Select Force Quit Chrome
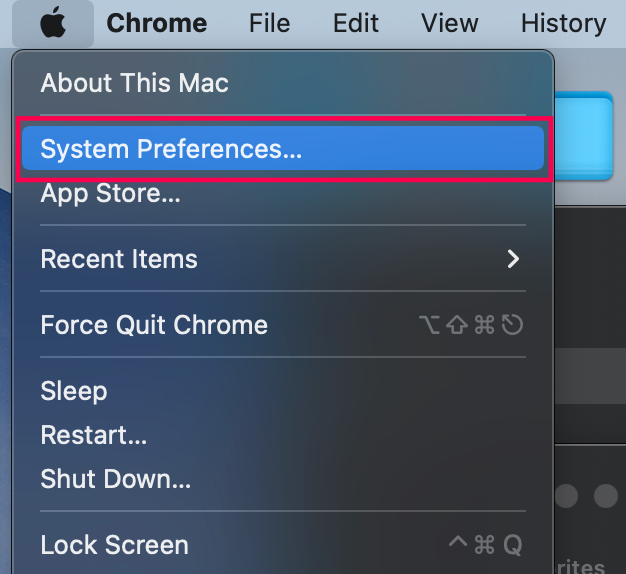 tap(154, 325)
